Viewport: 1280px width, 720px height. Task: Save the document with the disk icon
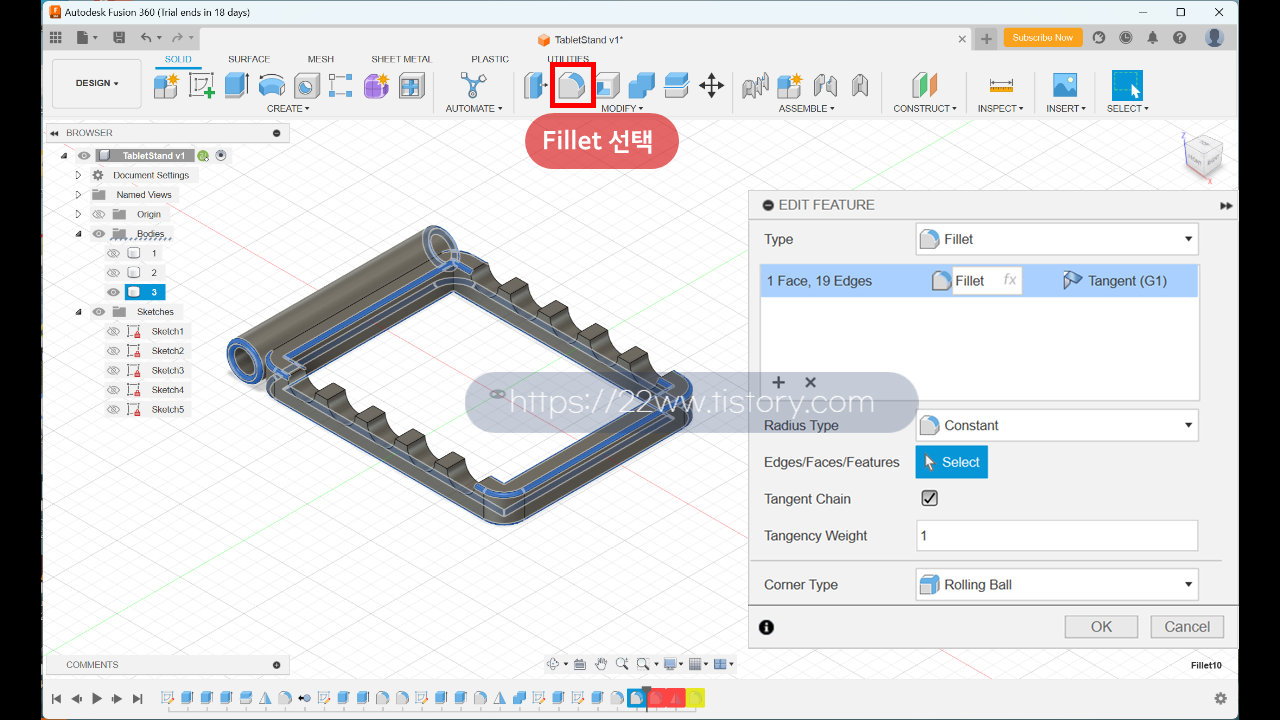coord(119,38)
